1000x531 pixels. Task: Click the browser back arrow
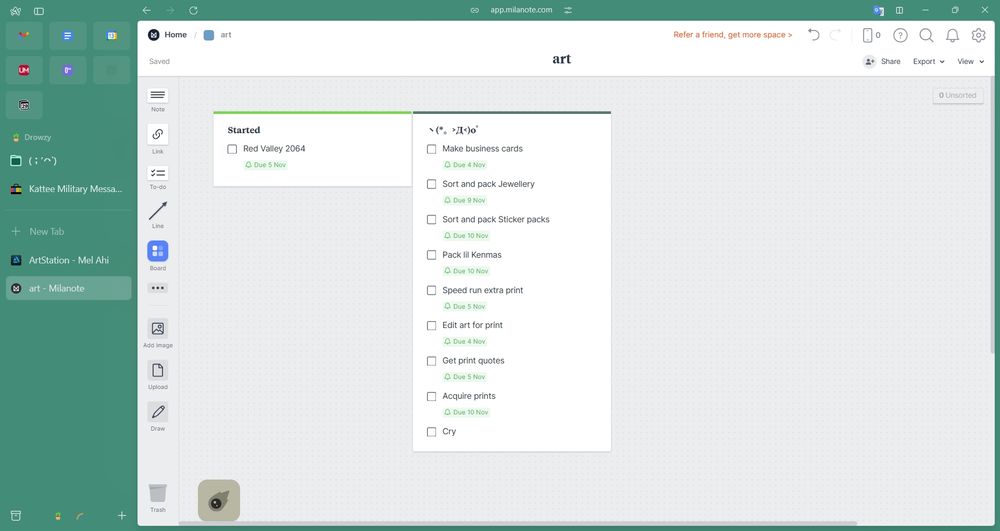click(x=147, y=10)
